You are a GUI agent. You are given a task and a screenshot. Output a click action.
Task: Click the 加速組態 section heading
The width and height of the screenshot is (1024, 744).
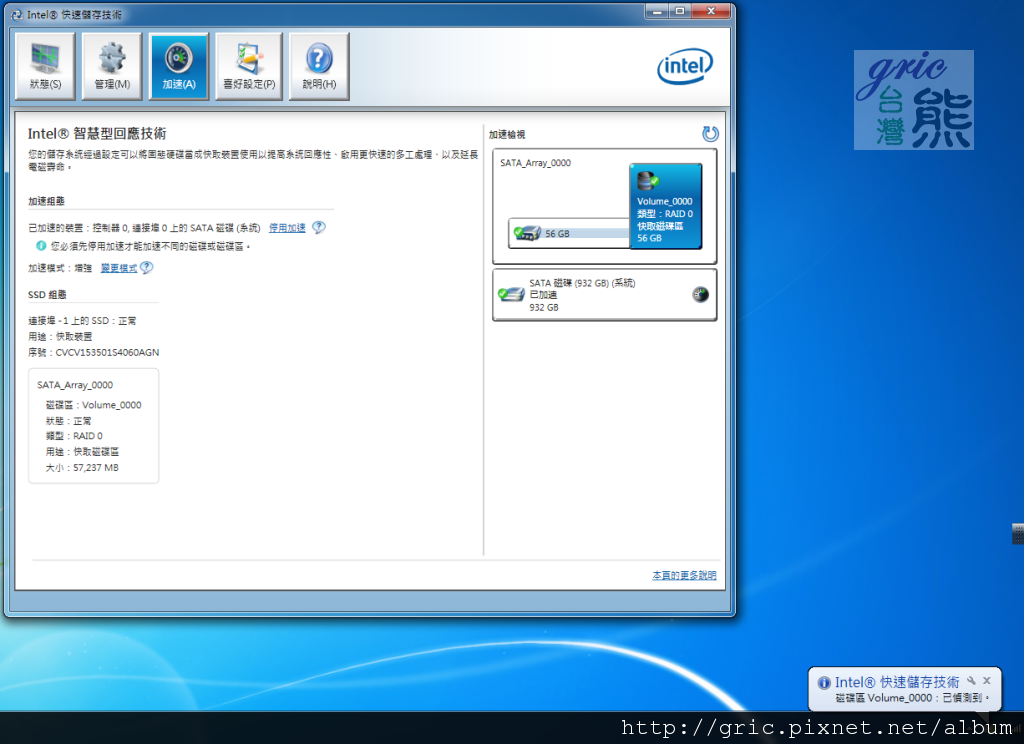(46, 201)
